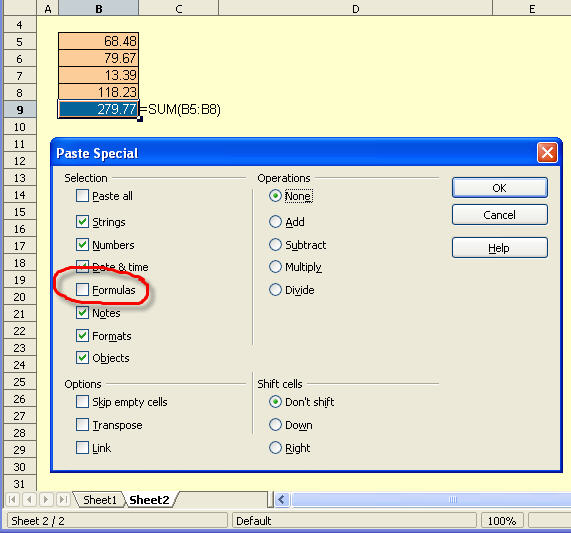The image size is (571, 533).
Task: Uncheck the Notes checkbox
Action: (x=82, y=312)
